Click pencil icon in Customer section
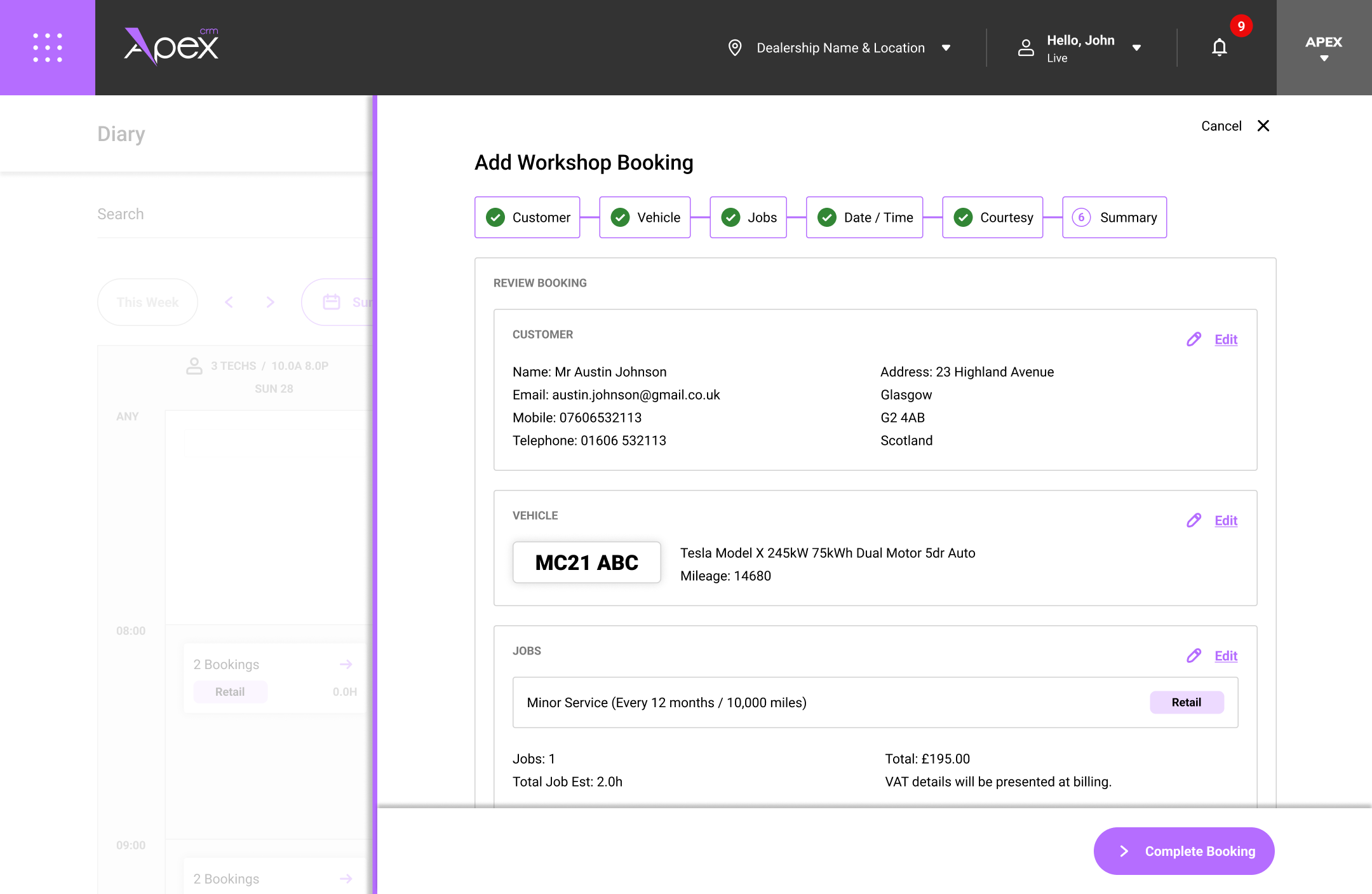 1194,339
